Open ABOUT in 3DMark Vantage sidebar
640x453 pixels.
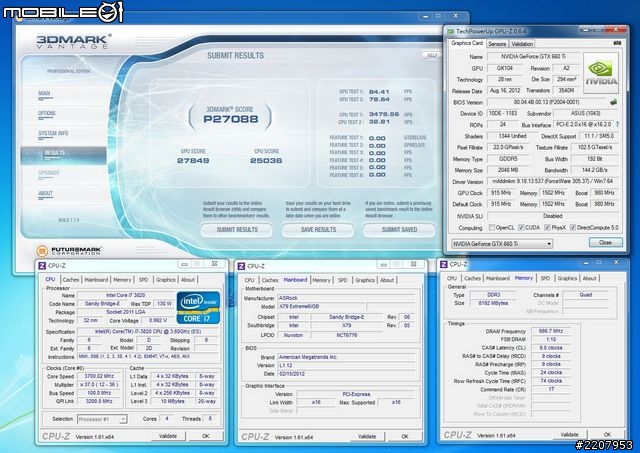click(x=45, y=193)
